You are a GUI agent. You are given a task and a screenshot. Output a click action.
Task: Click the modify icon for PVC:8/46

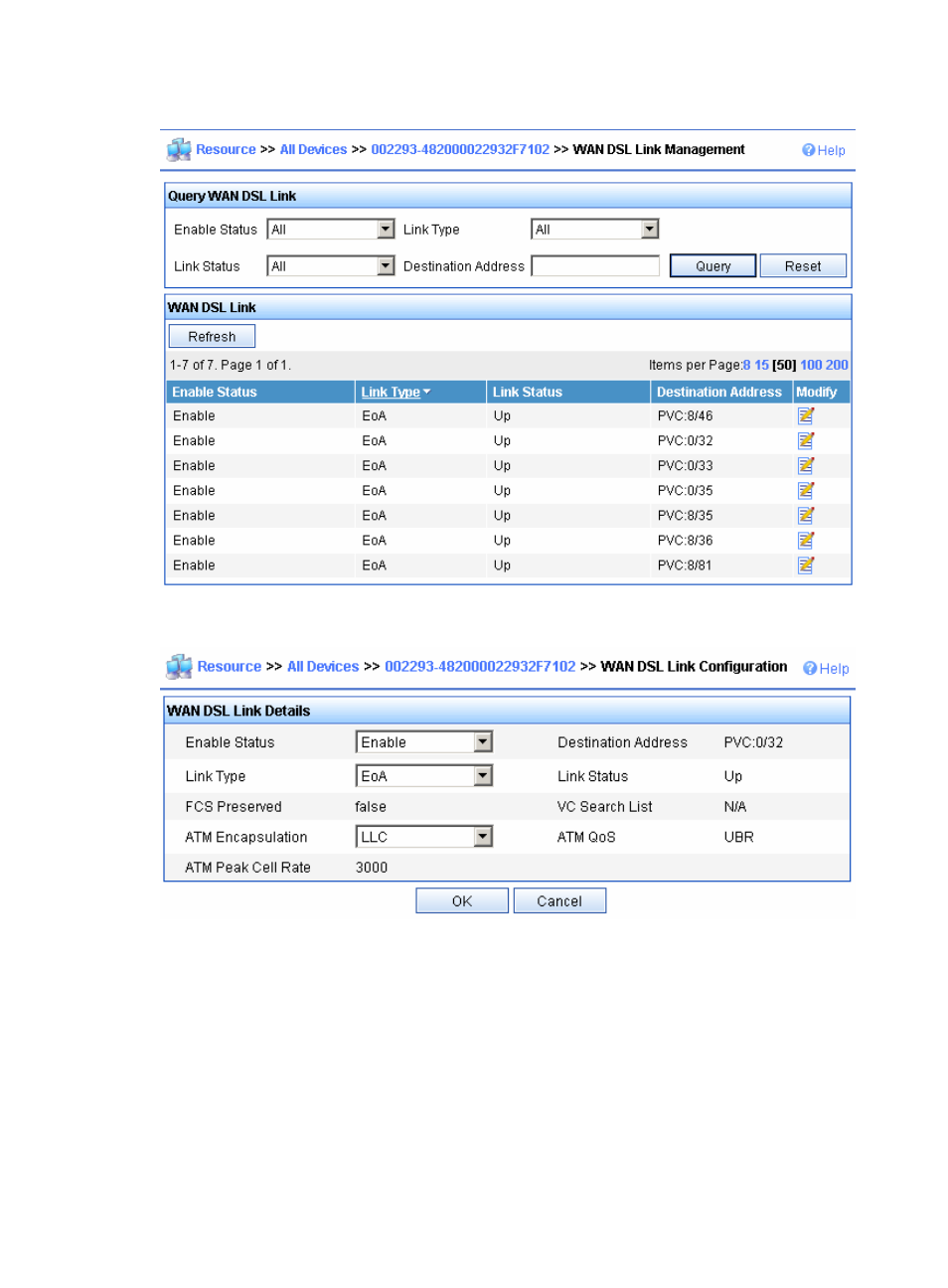click(806, 415)
